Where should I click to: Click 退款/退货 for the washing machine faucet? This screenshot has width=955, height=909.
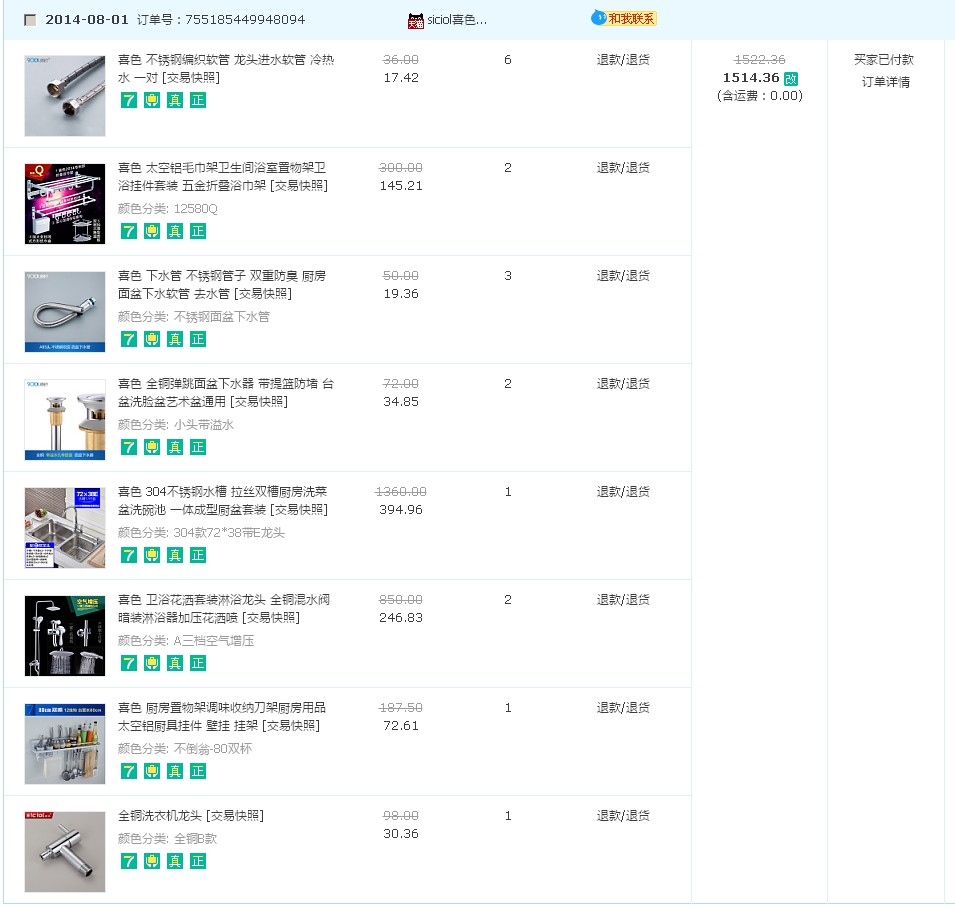[623, 816]
